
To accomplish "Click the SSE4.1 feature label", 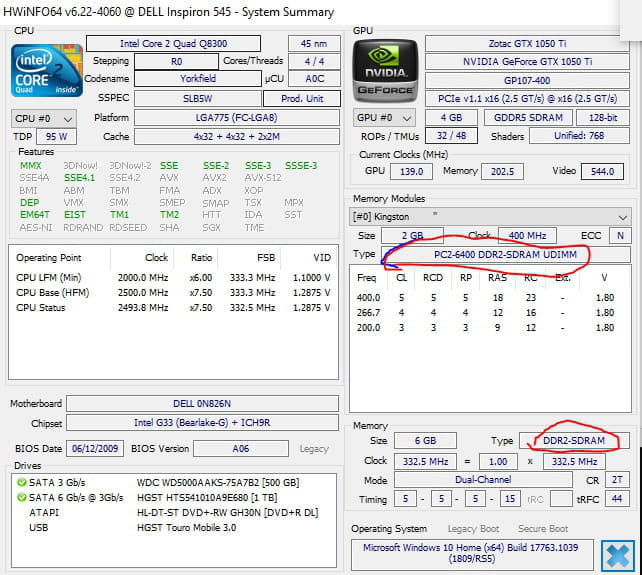I will (79, 178).
